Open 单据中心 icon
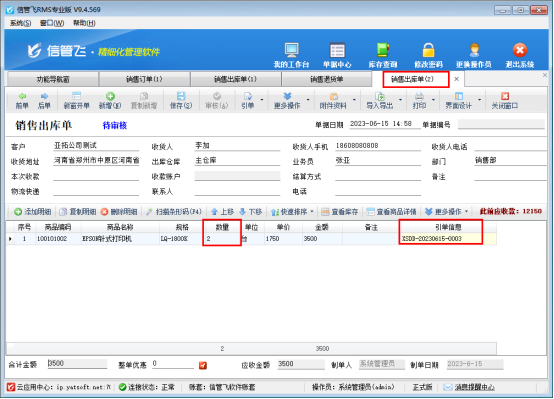Viewport: 554px width, 399px height. click(x=337, y=55)
